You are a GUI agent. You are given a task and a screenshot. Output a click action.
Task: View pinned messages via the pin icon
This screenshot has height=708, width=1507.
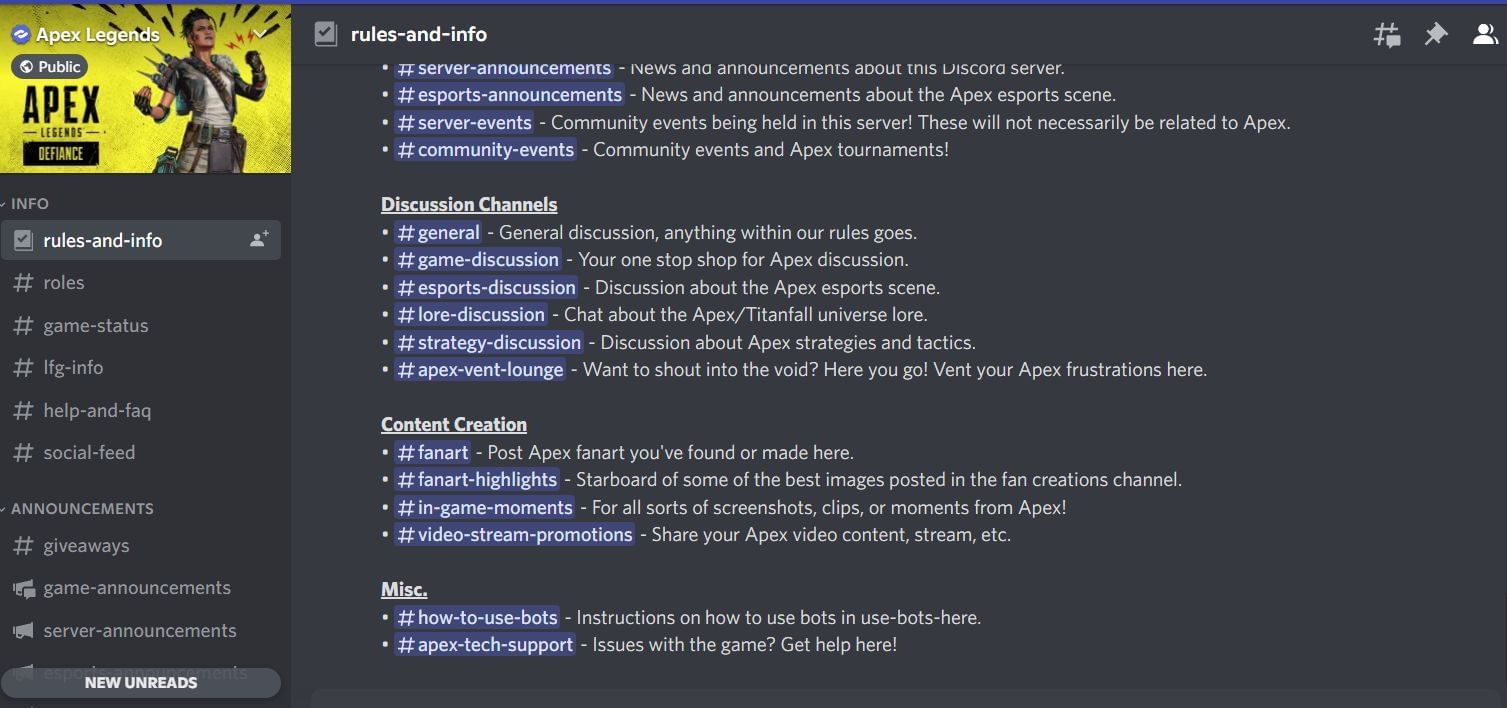point(1436,34)
